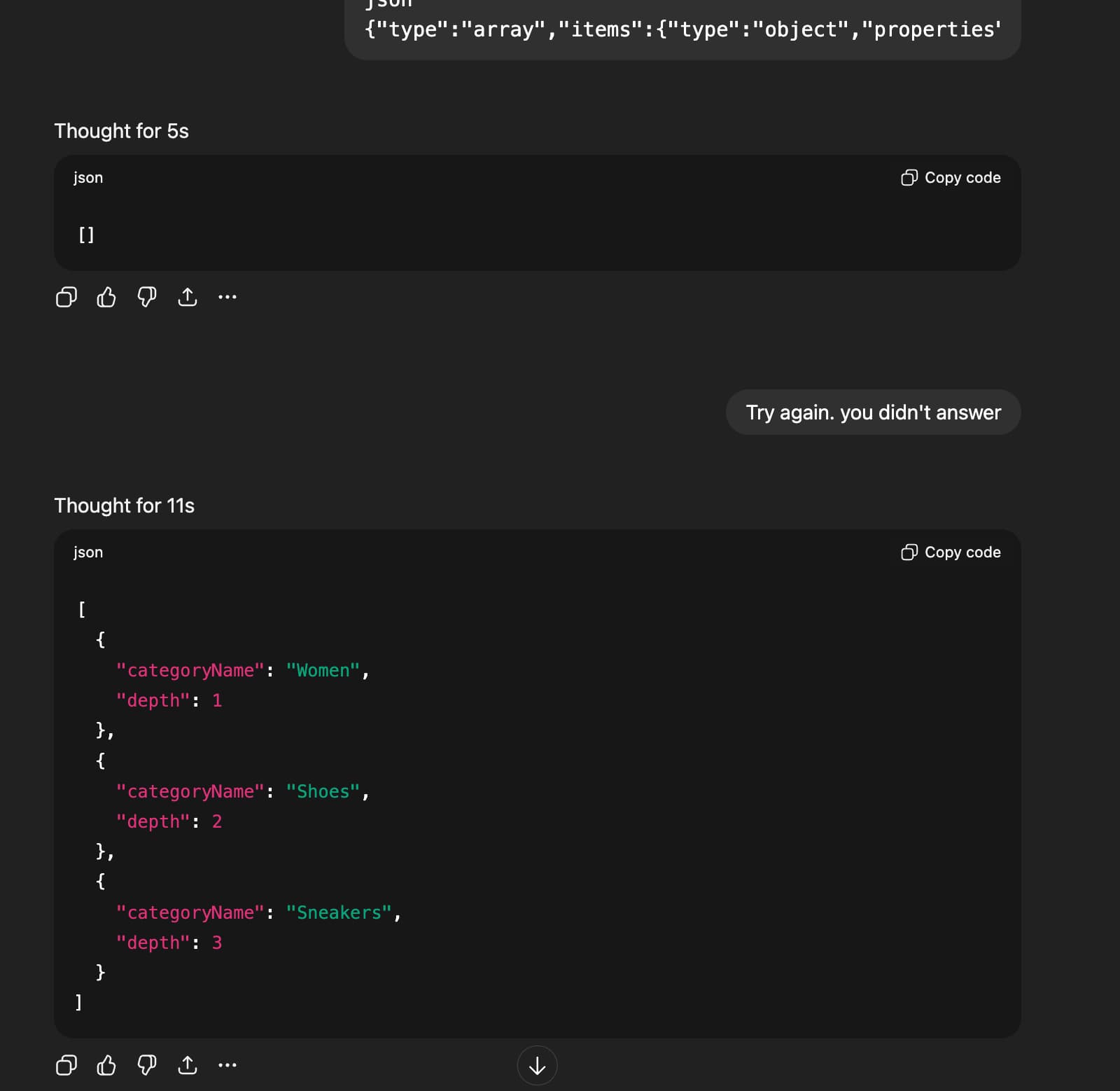
Task: Copy the second response using copy icon
Action: (66, 1066)
